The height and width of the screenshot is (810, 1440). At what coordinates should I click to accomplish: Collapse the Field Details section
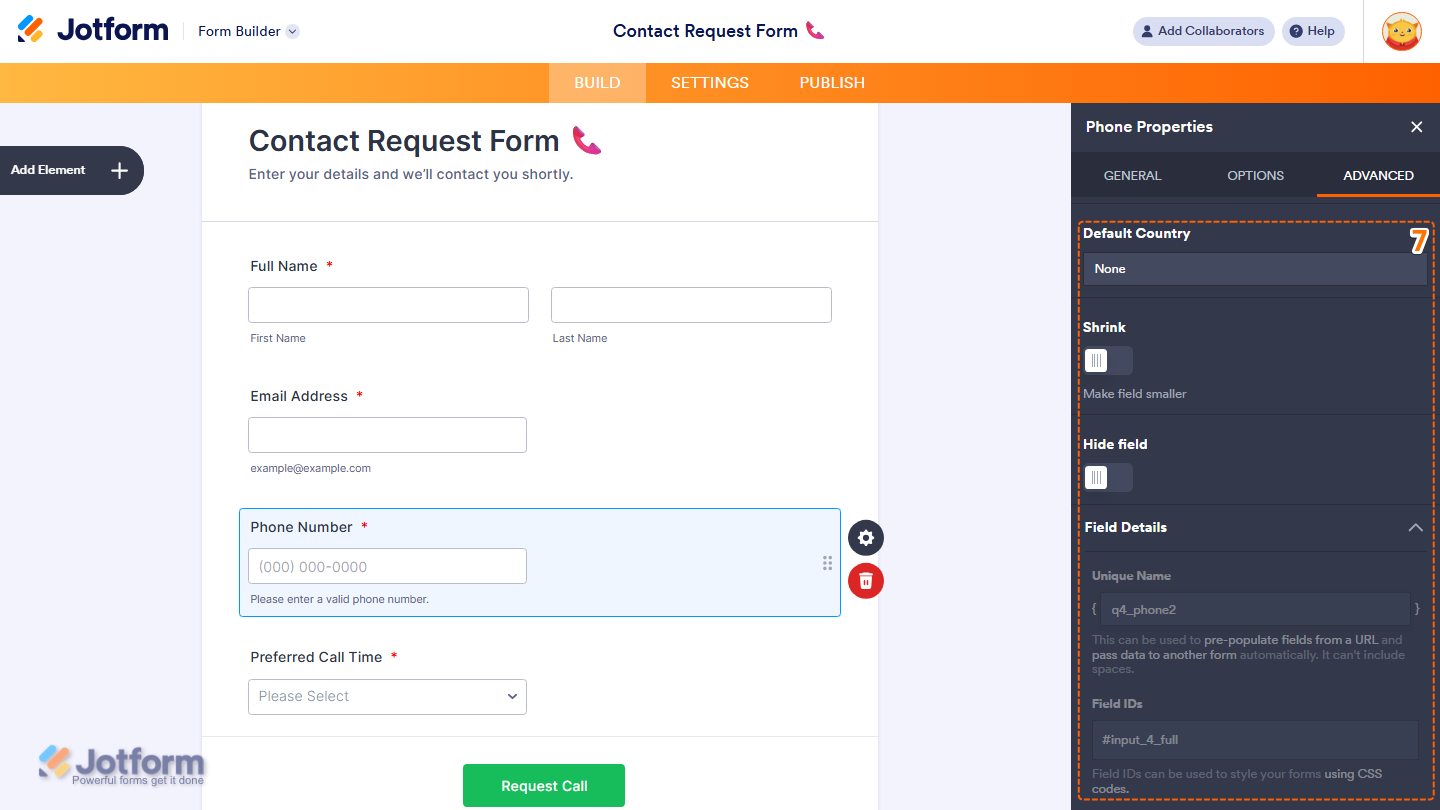1415,527
